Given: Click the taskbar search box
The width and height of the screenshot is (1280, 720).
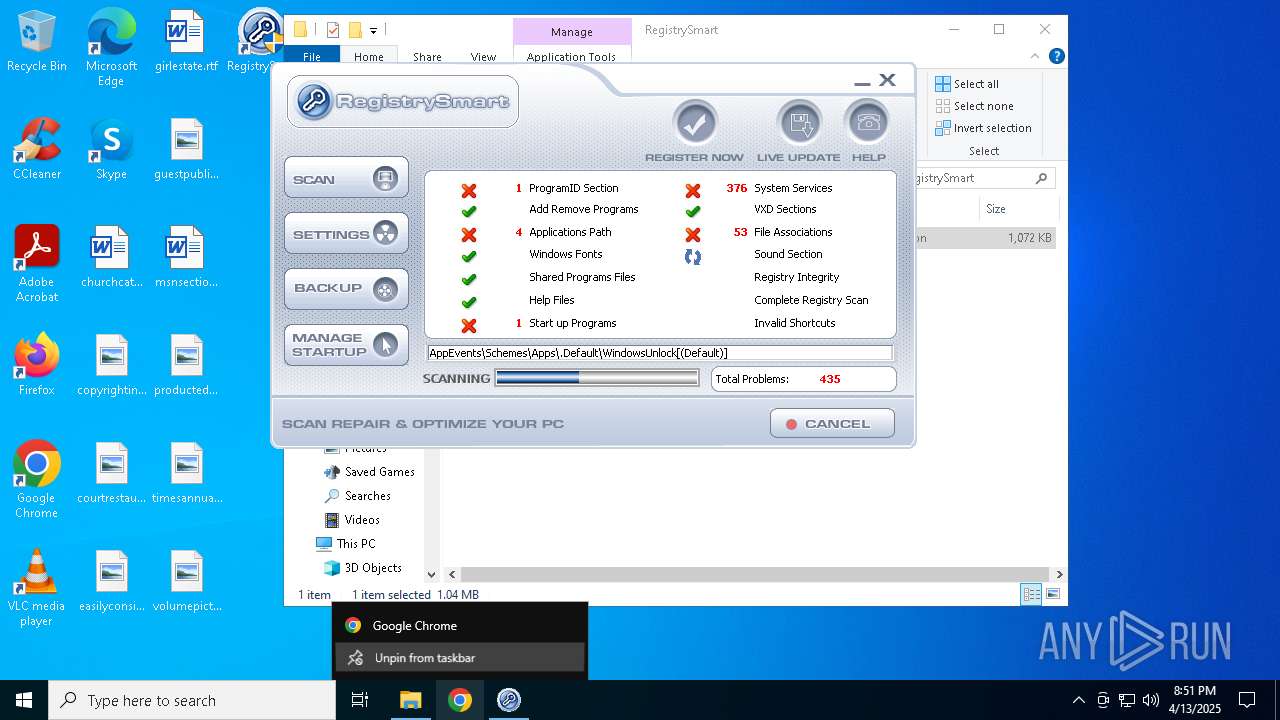Looking at the screenshot, I should 192,700.
